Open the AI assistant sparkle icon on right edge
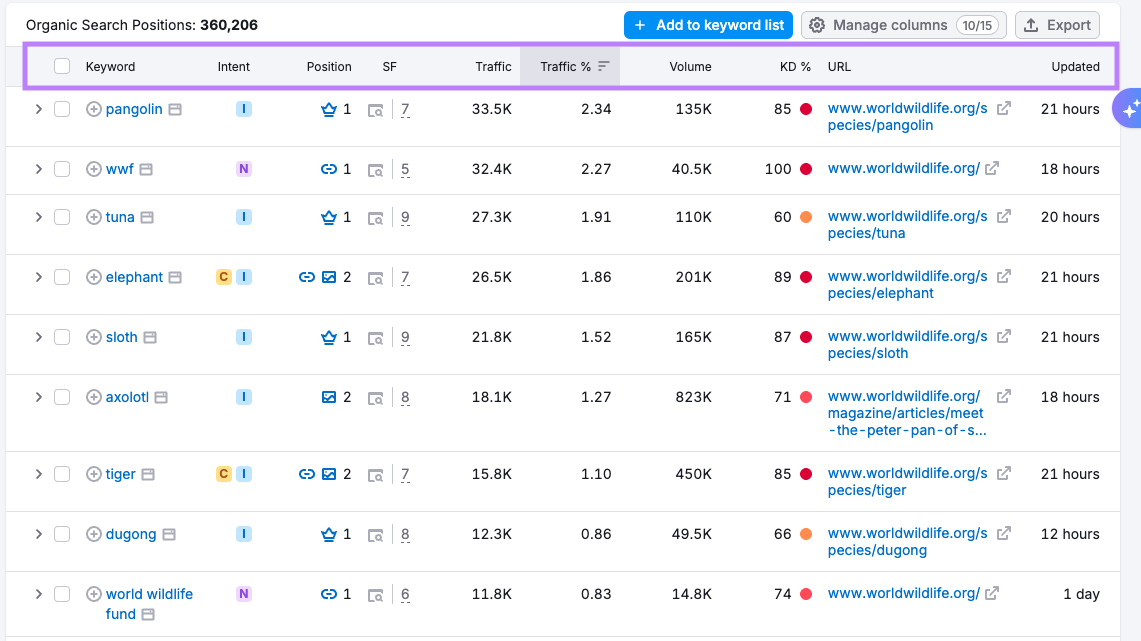Screen dimensions: 1141x641 point(1131,108)
